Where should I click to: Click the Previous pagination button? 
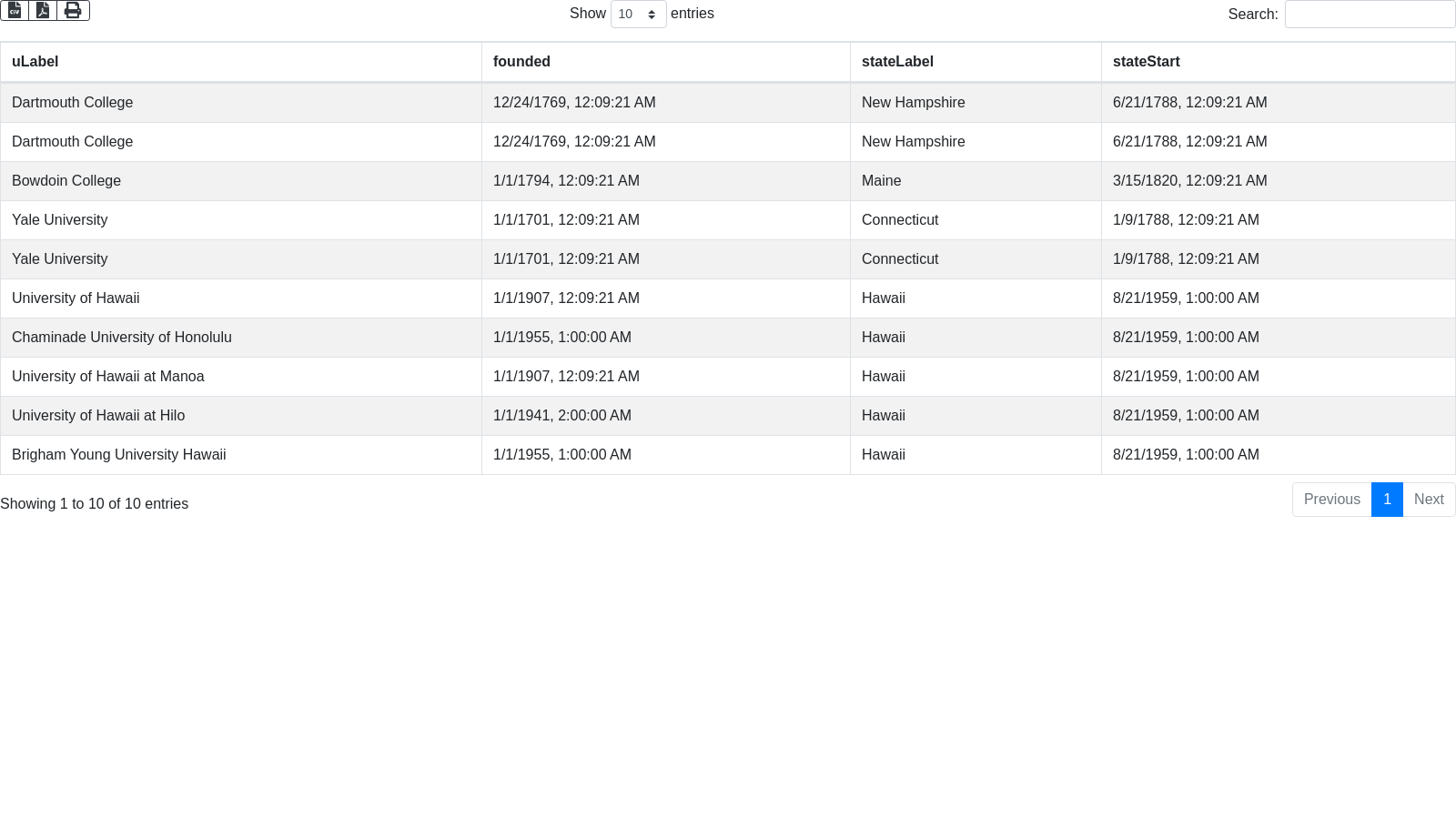coord(1331,500)
